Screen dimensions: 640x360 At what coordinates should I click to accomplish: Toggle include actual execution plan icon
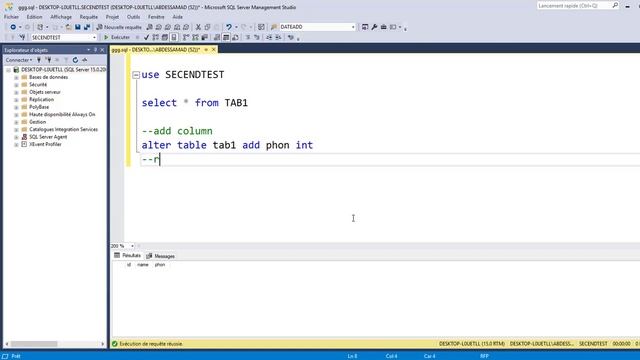click(x=186, y=38)
